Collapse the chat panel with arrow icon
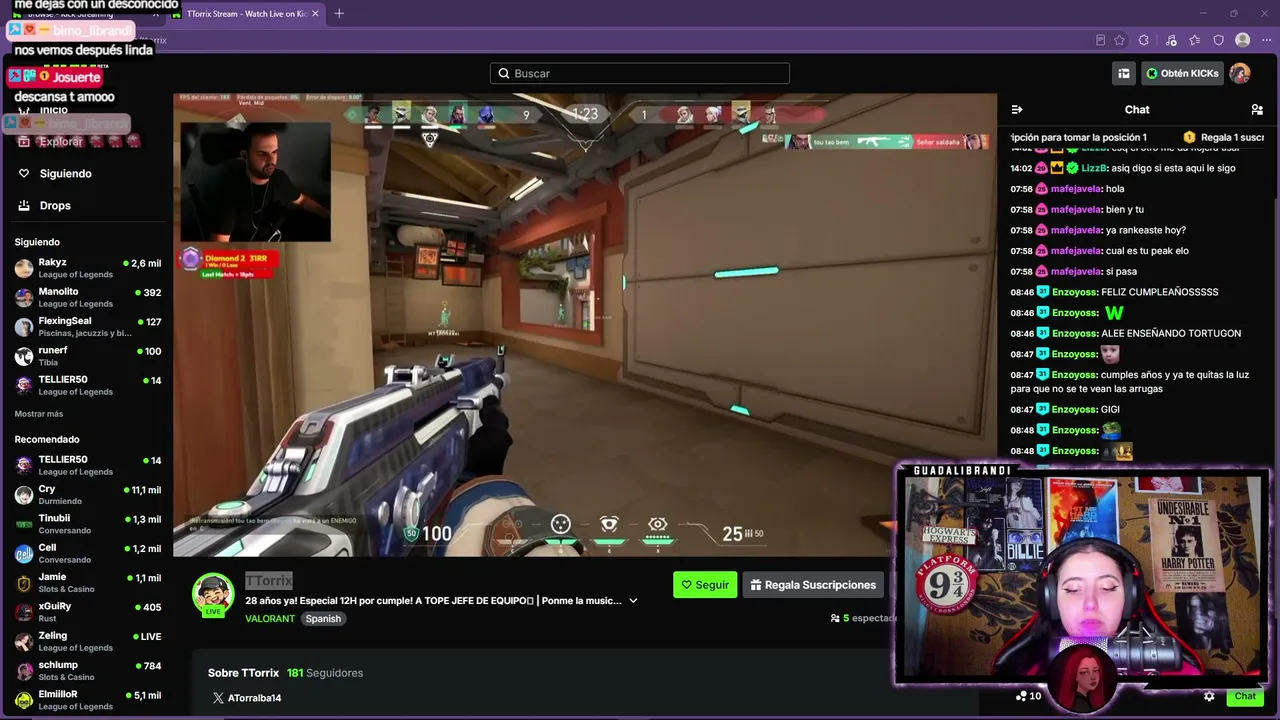The image size is (1280, 720). pos(1017,109)
